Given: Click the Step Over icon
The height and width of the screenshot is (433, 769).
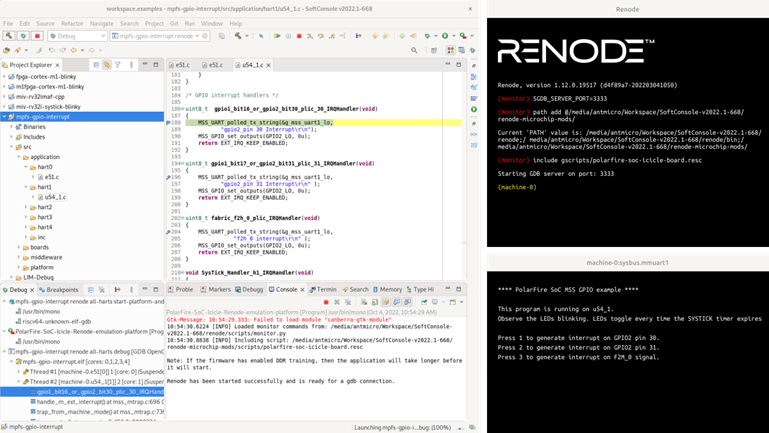Looking at the screenshot, I should [x=321, y=36].
